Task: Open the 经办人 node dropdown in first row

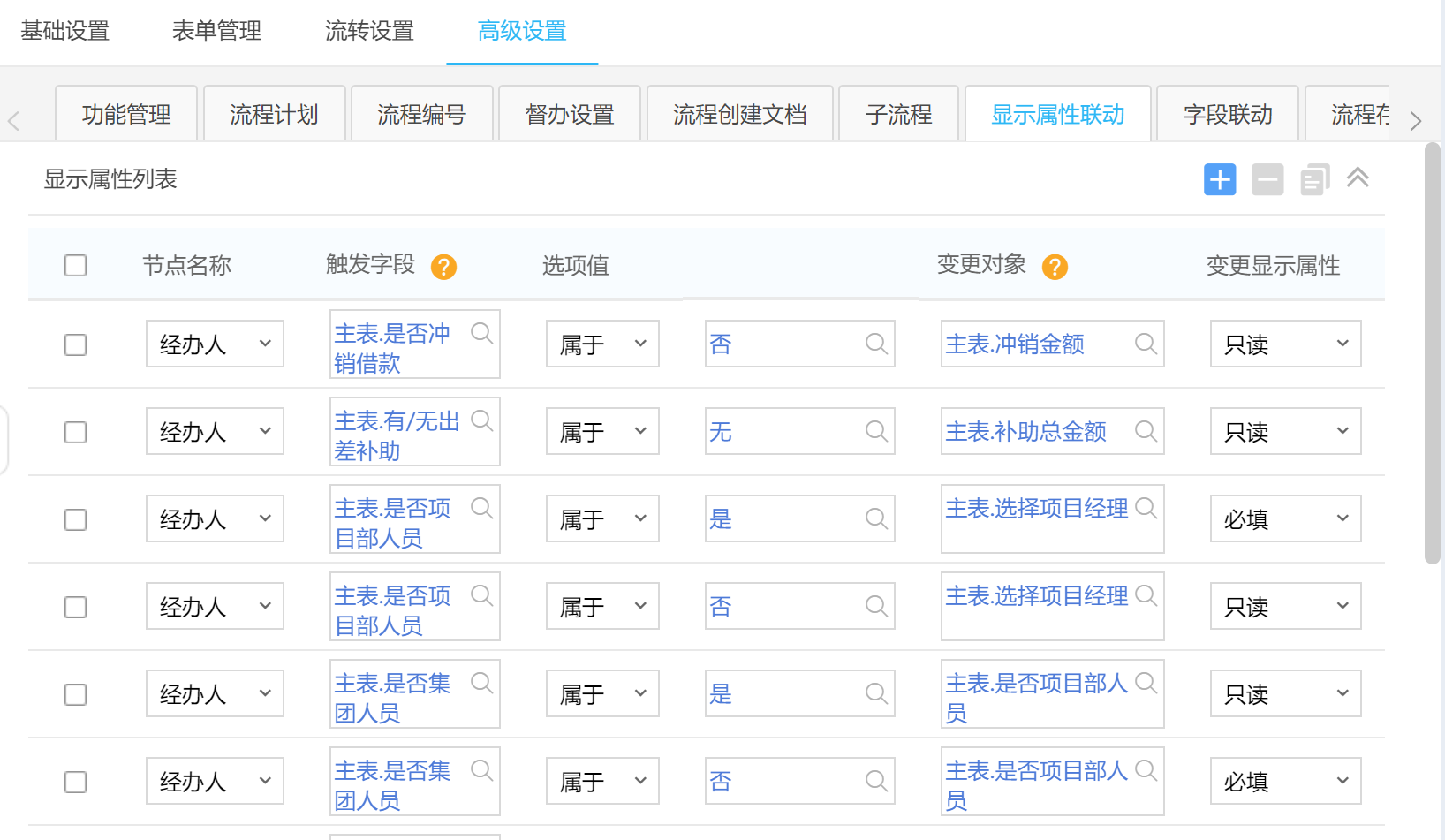Action: (215, 344)
